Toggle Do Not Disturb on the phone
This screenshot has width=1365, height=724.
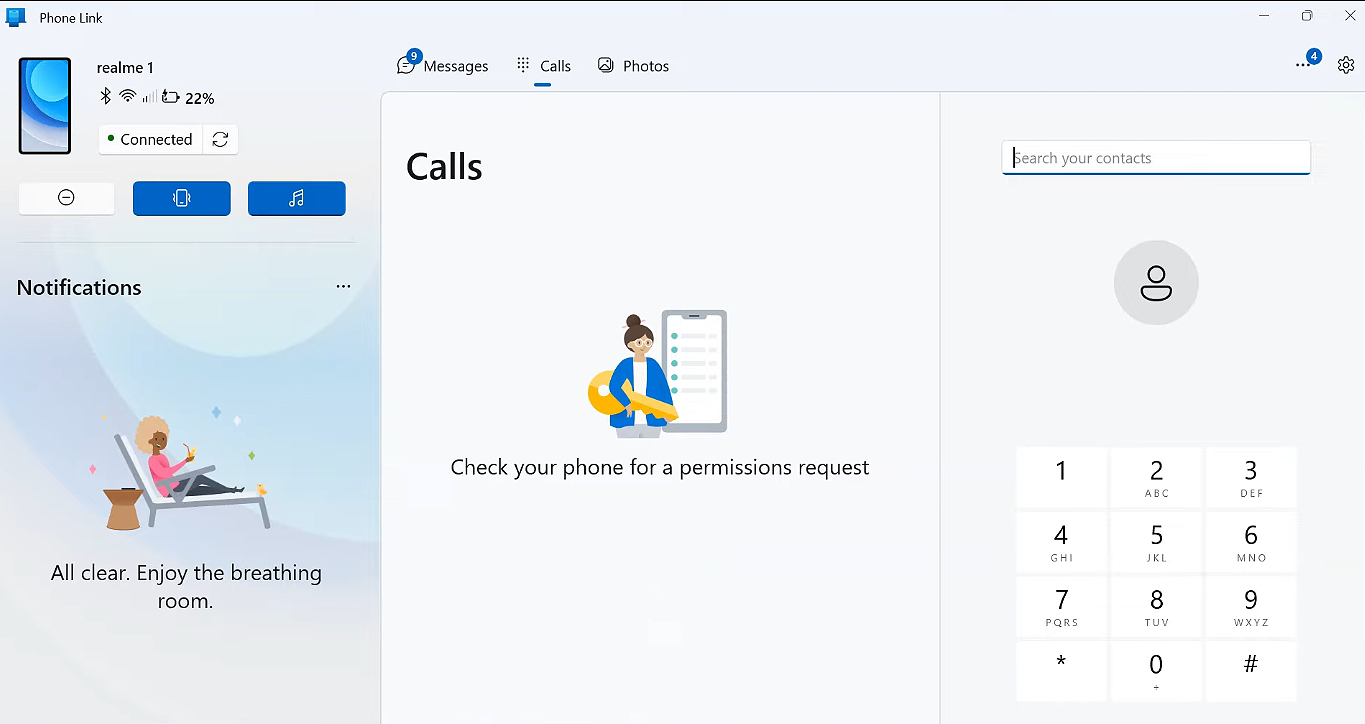pos(66,198)
